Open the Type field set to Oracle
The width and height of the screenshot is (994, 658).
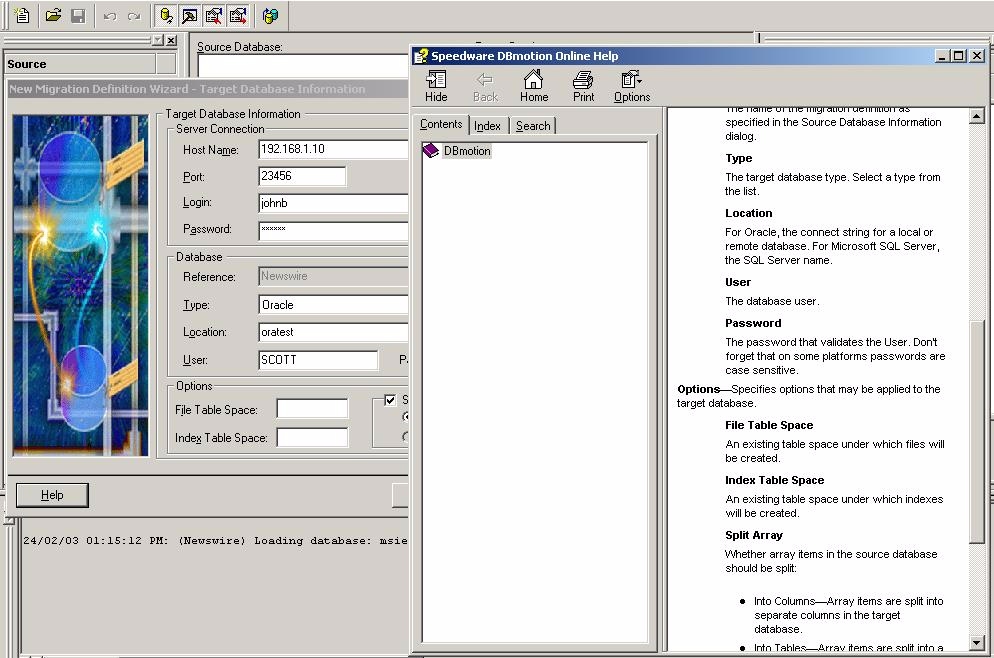coord(333,305)
